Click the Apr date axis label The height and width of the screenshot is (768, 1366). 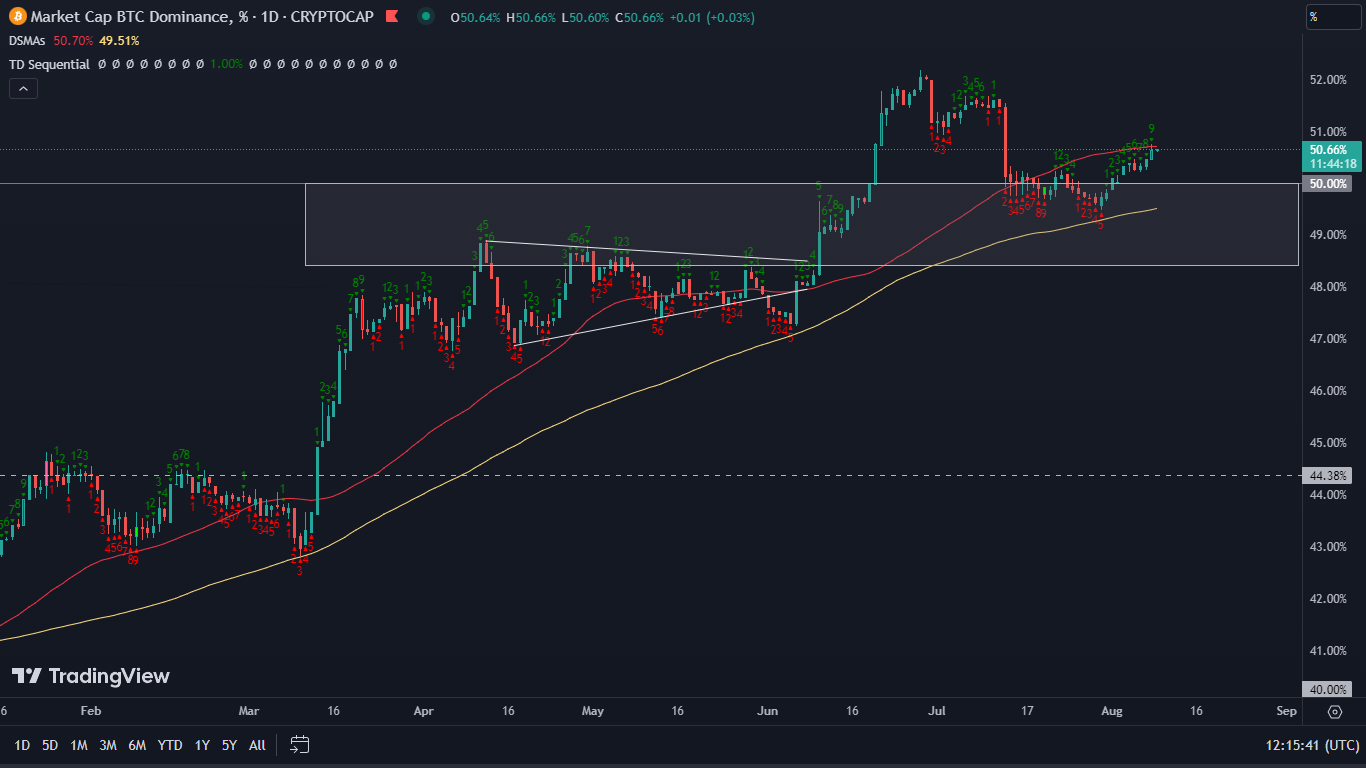tap(423, 711)
